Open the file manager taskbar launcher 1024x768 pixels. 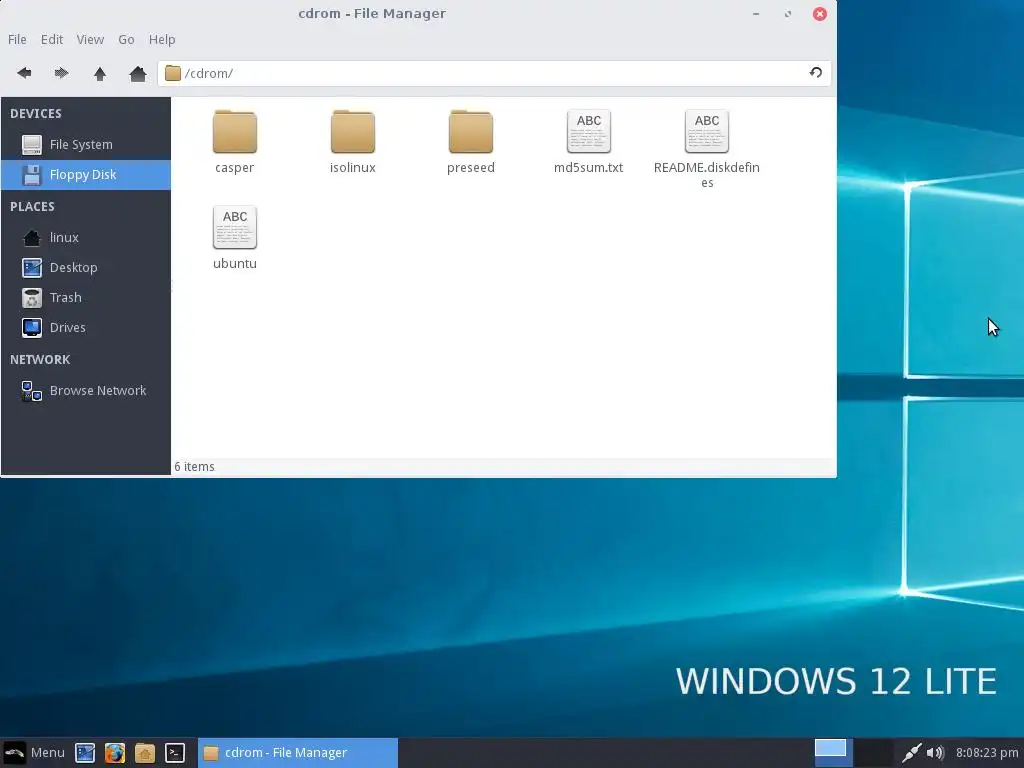[x=145, y=753]
